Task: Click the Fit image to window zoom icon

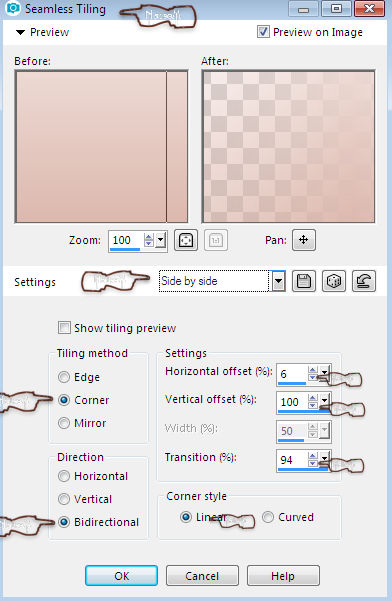Action: tap(186, 240)
